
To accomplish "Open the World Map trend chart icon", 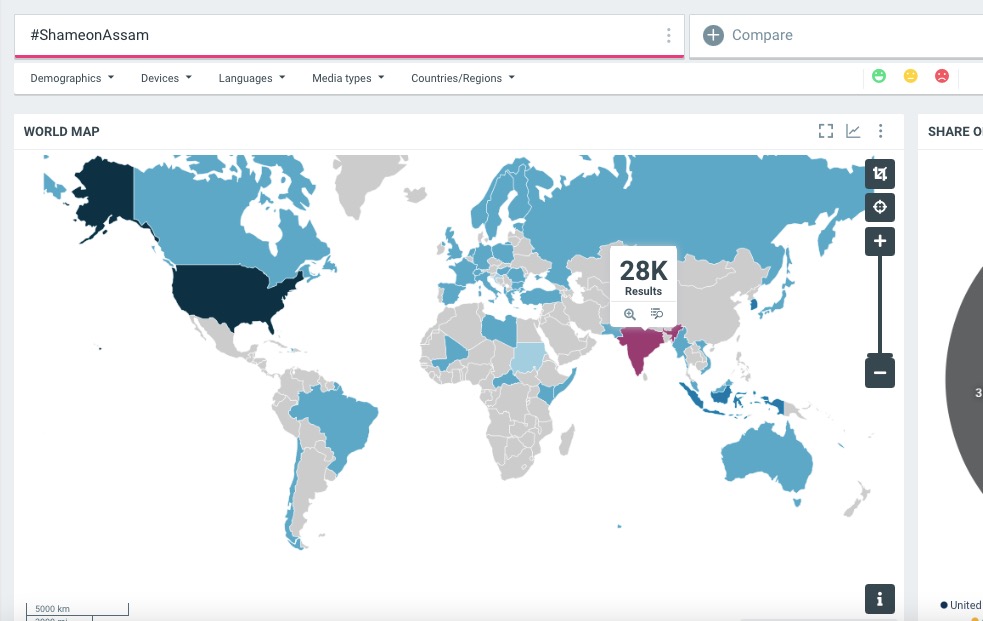I will pos(853,131).
